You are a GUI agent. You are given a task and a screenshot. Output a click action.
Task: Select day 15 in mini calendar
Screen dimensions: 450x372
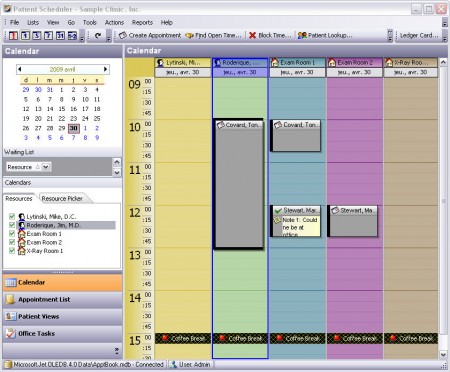coord(62,109)
